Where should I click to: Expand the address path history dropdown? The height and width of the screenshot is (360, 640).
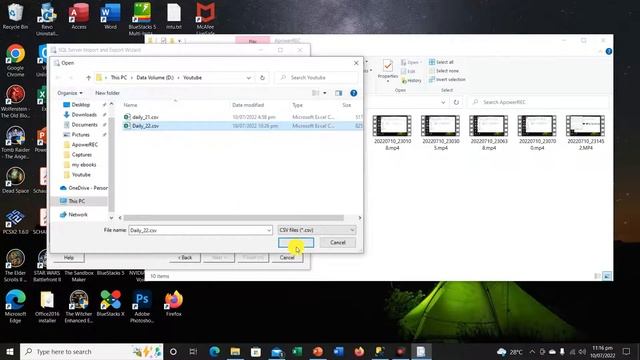point(248,78)
